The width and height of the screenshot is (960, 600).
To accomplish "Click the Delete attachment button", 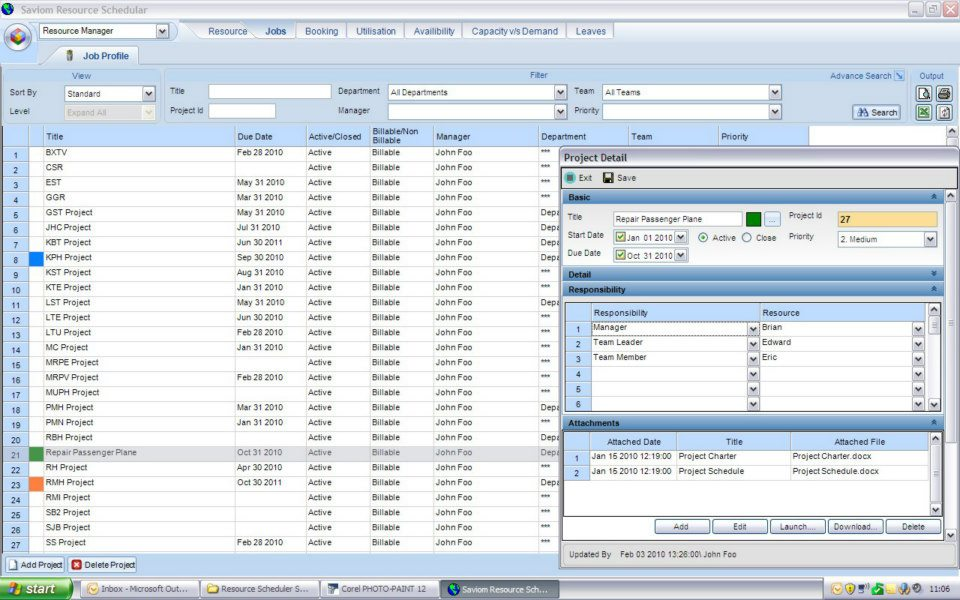I will [x=913, y=527].
